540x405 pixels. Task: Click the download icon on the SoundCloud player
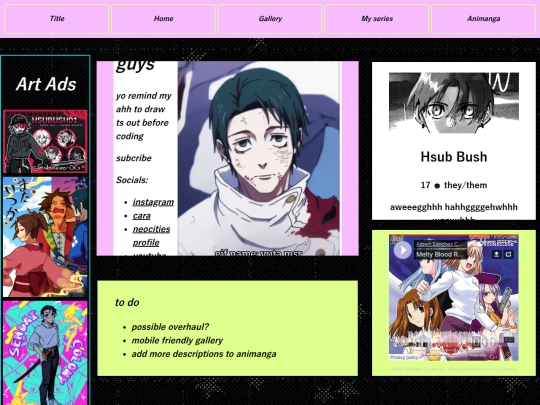497,254
